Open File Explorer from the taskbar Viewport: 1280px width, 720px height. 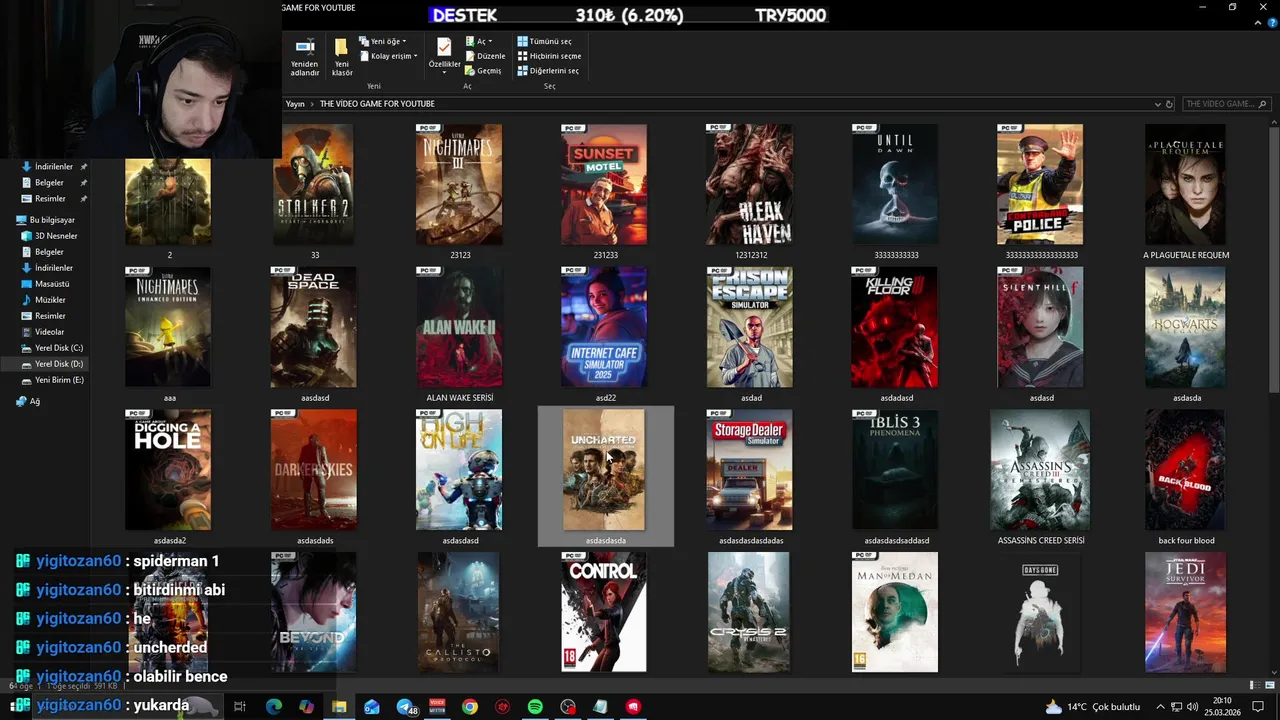pyautogui.click(x=339, y=707)
